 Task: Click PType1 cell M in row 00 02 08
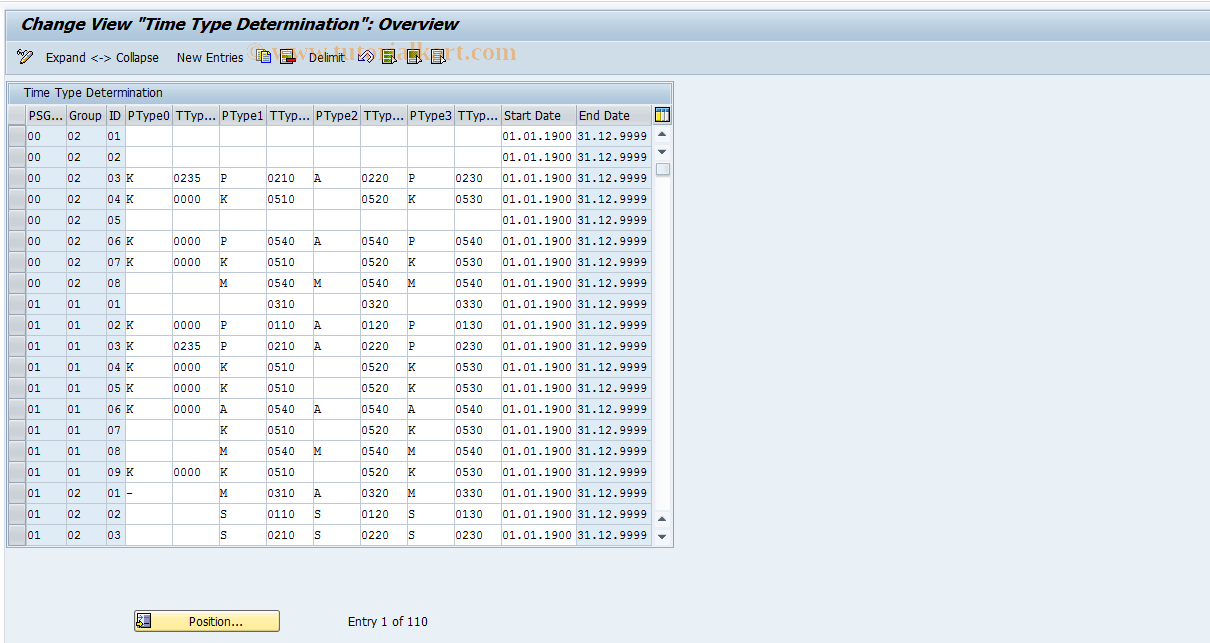click(243, 283)
